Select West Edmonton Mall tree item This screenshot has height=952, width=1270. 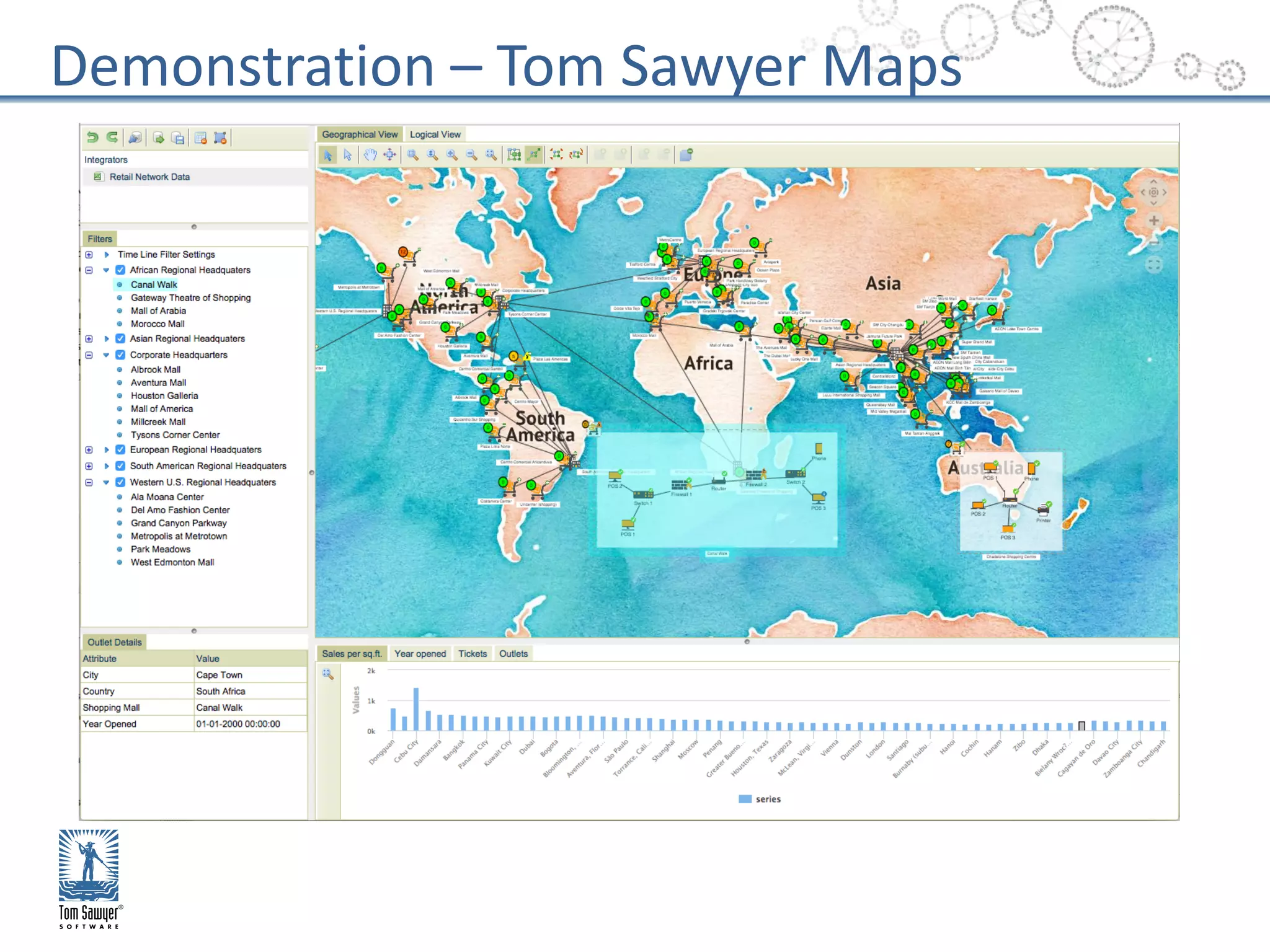coord(172,563)
